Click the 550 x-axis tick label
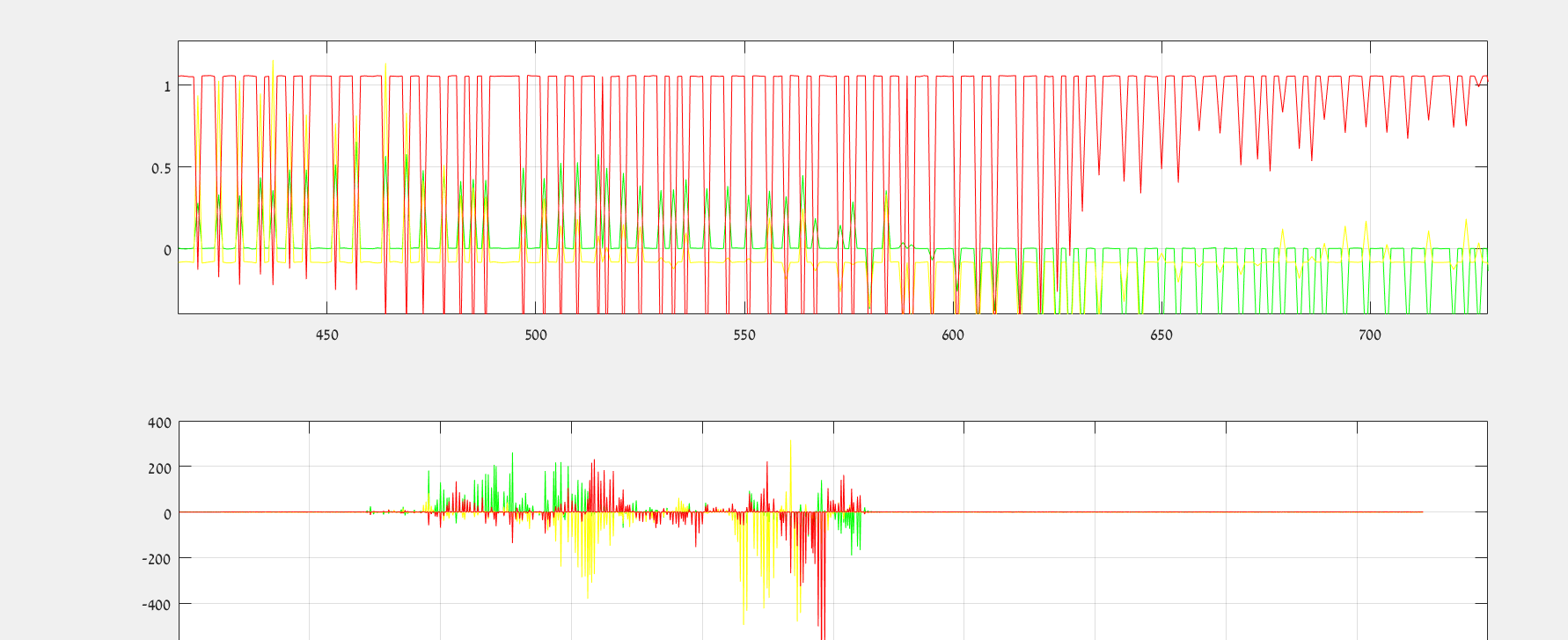Viewport: 1568px width, 640px height. [x=744, y=335]
